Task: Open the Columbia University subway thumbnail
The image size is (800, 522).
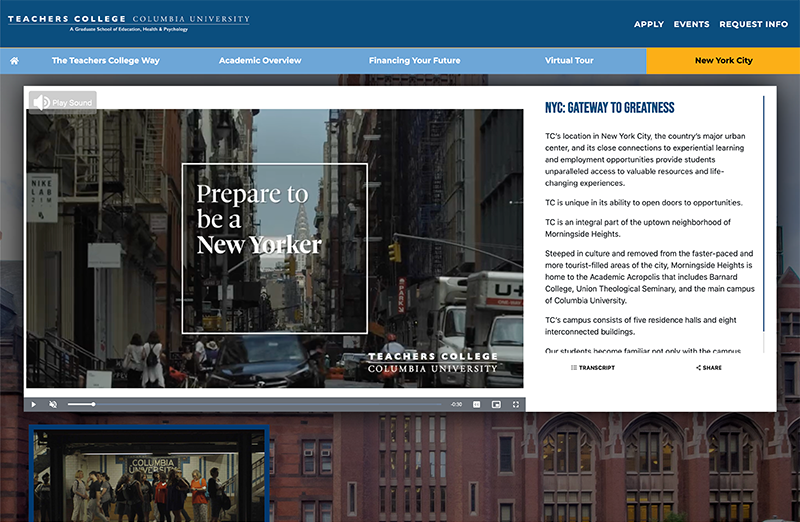Action: [149, 475]
